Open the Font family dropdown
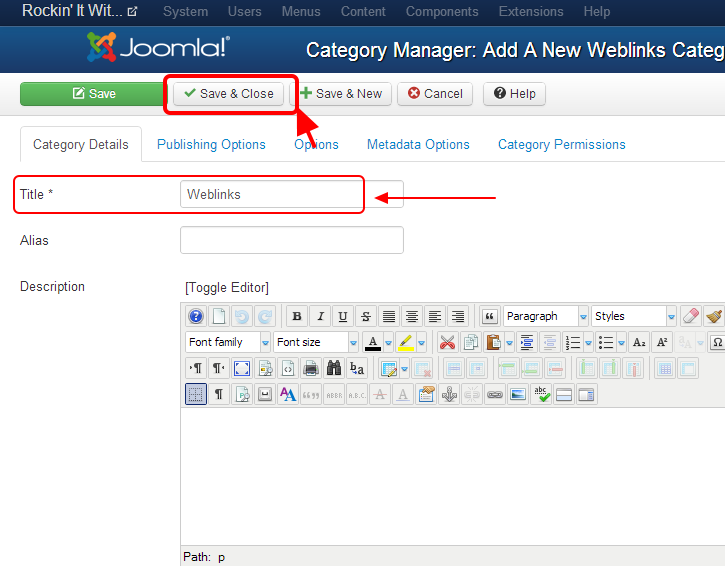This screenshot has height=566, width=725. 228,343
